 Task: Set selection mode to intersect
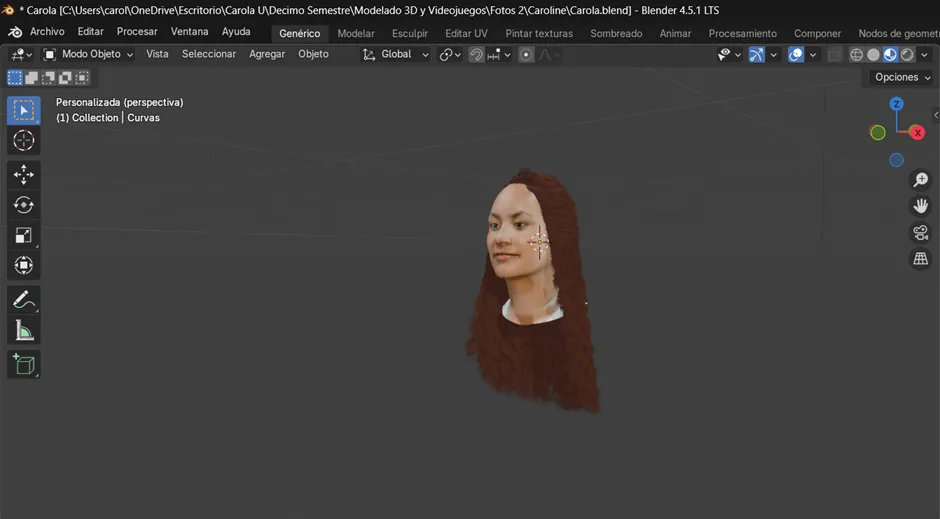point(82,77)
